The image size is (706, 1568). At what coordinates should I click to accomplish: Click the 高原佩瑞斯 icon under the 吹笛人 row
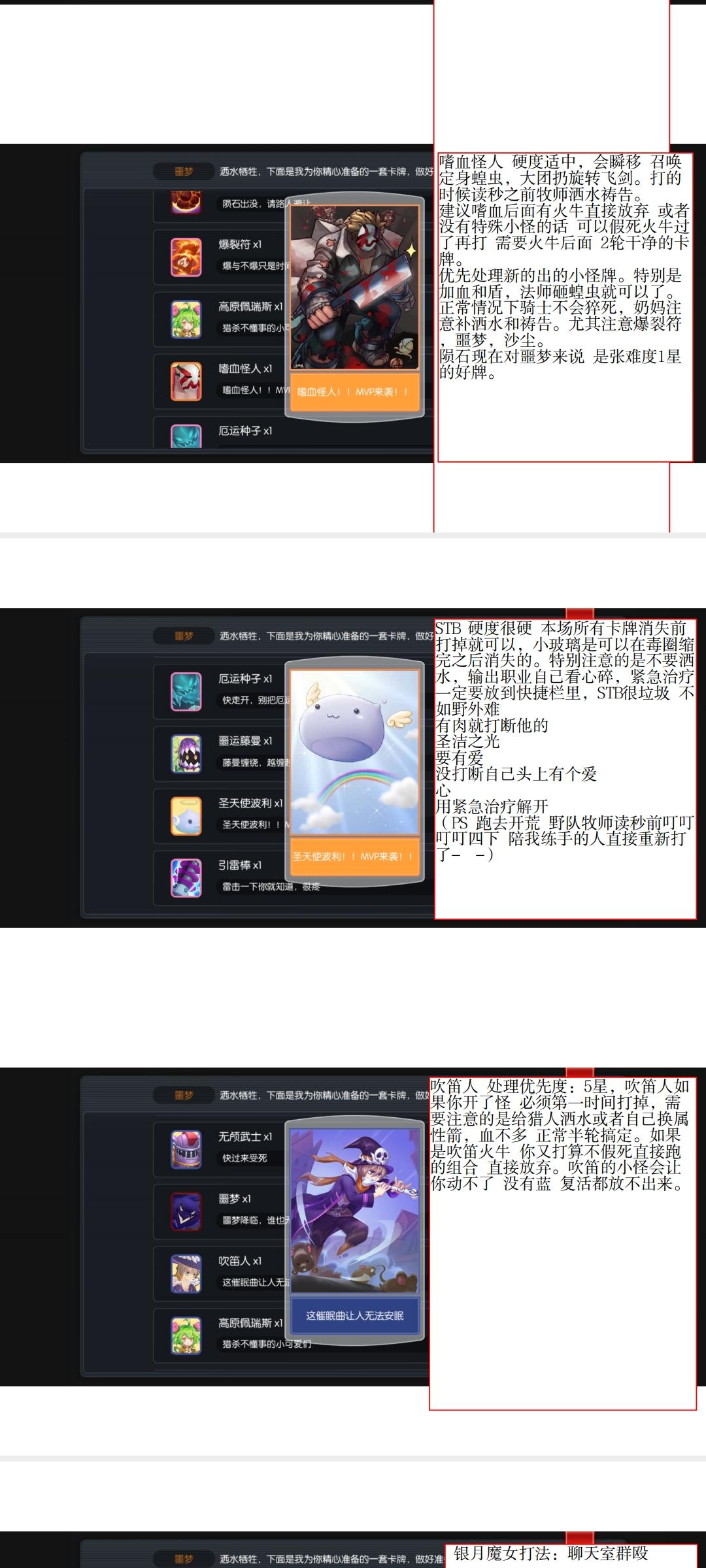pyautogui.click(x=186, y=1335)
